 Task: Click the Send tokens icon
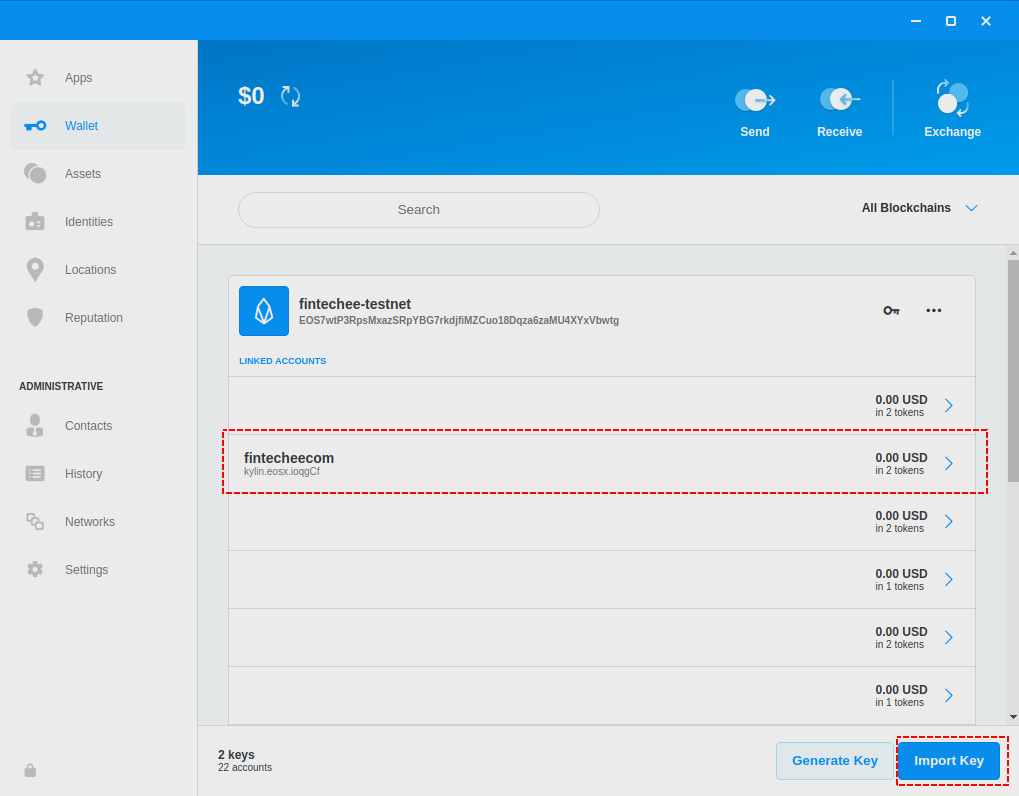tap(755, 100)
